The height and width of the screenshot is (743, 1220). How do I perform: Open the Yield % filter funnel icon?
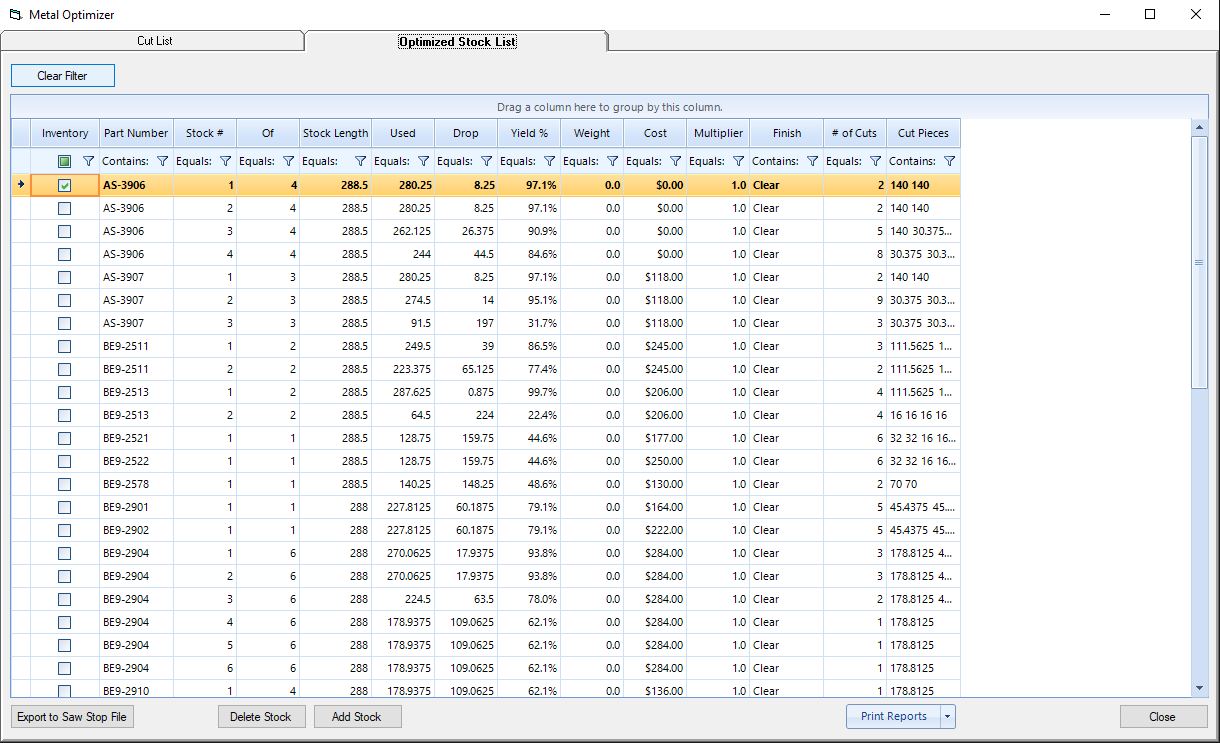click(550, 161)
